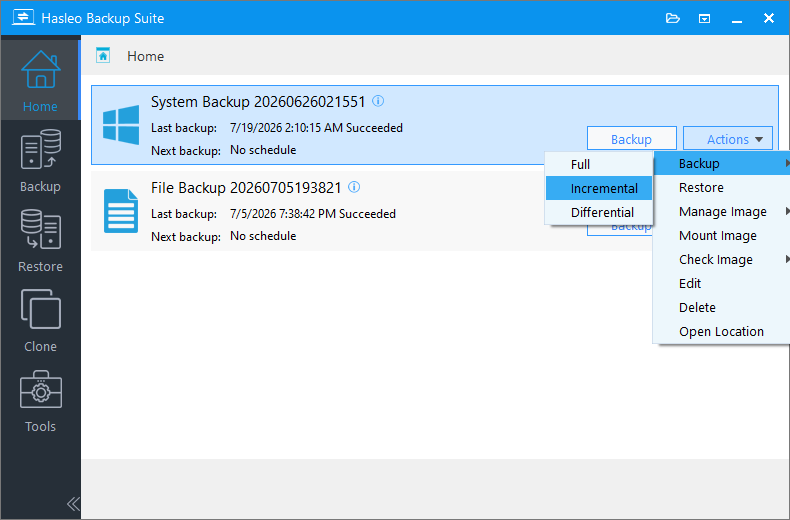Click System Backup 20260626021551 title
This screenshot has height=520, width=790.
tap(258, 102)
